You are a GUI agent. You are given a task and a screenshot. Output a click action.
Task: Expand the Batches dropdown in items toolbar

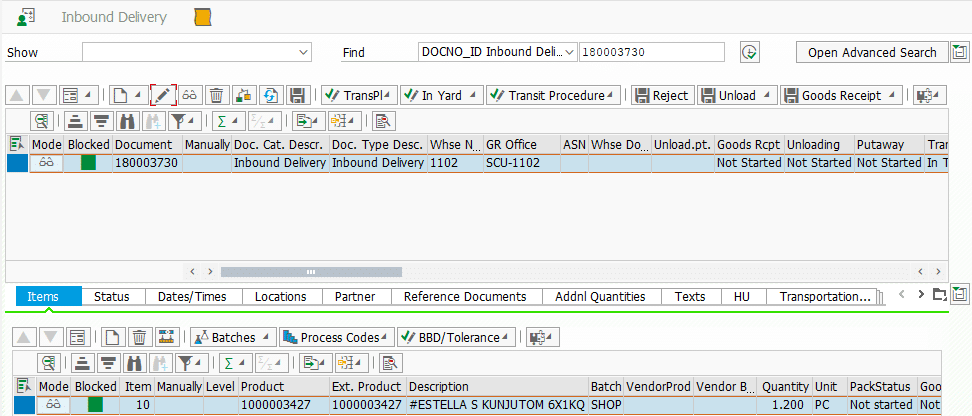point(264,338)
